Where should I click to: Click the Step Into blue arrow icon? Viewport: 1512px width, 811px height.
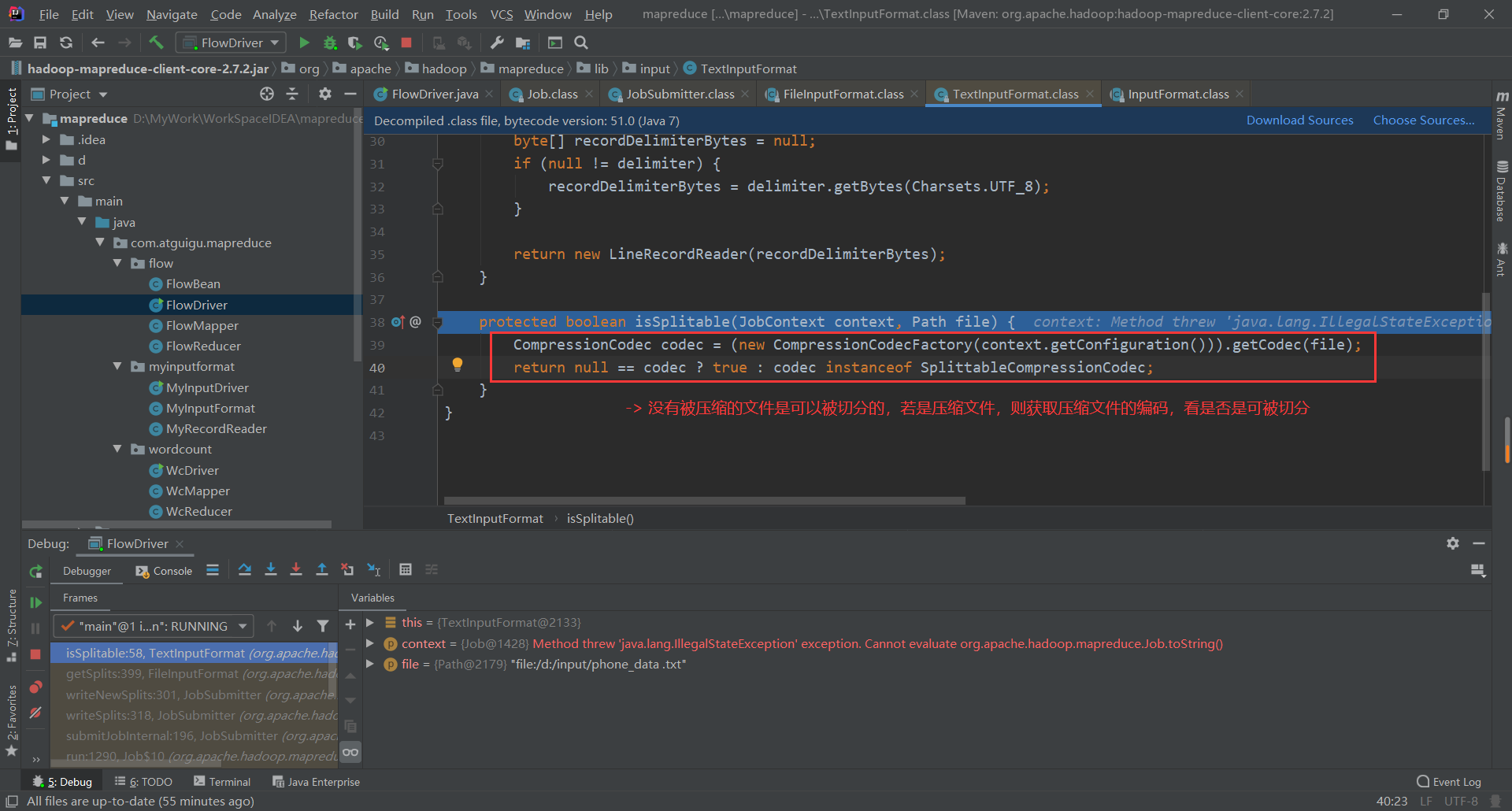point(271,569)
